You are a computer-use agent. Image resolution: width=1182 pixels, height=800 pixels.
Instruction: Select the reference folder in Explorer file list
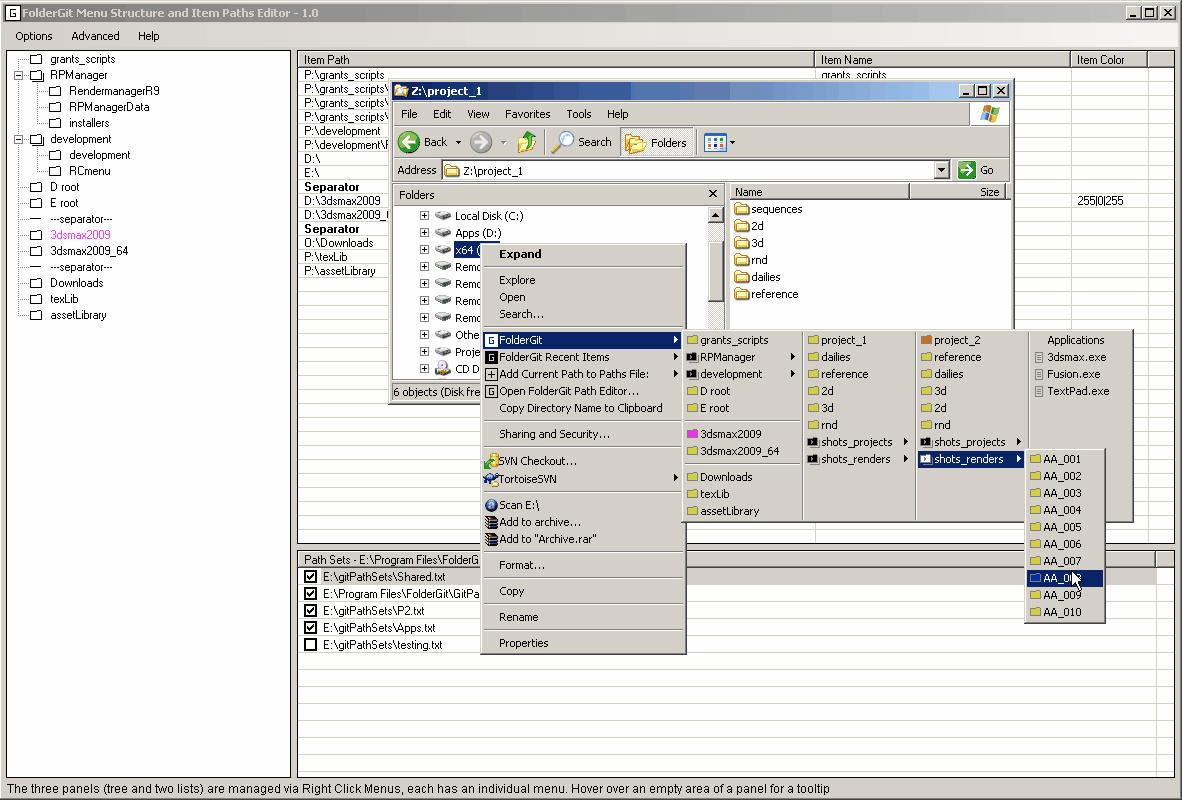[x=766, y=294]
